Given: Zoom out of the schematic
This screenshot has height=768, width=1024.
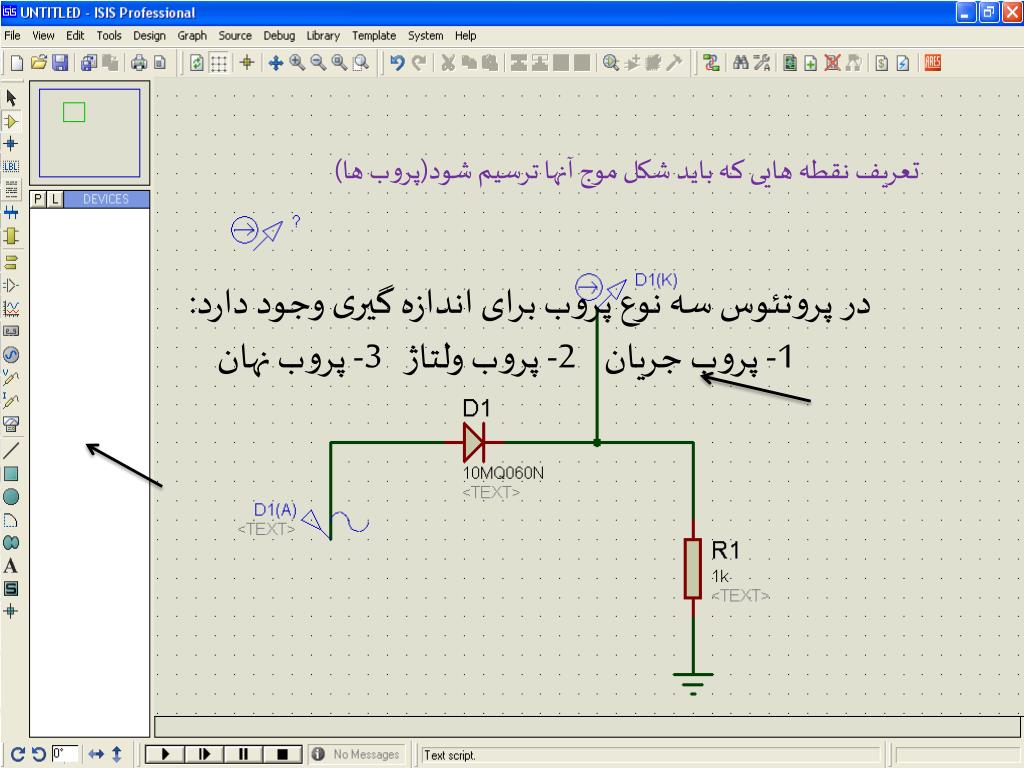Looking at the screenshot, I should click(318, 63).
